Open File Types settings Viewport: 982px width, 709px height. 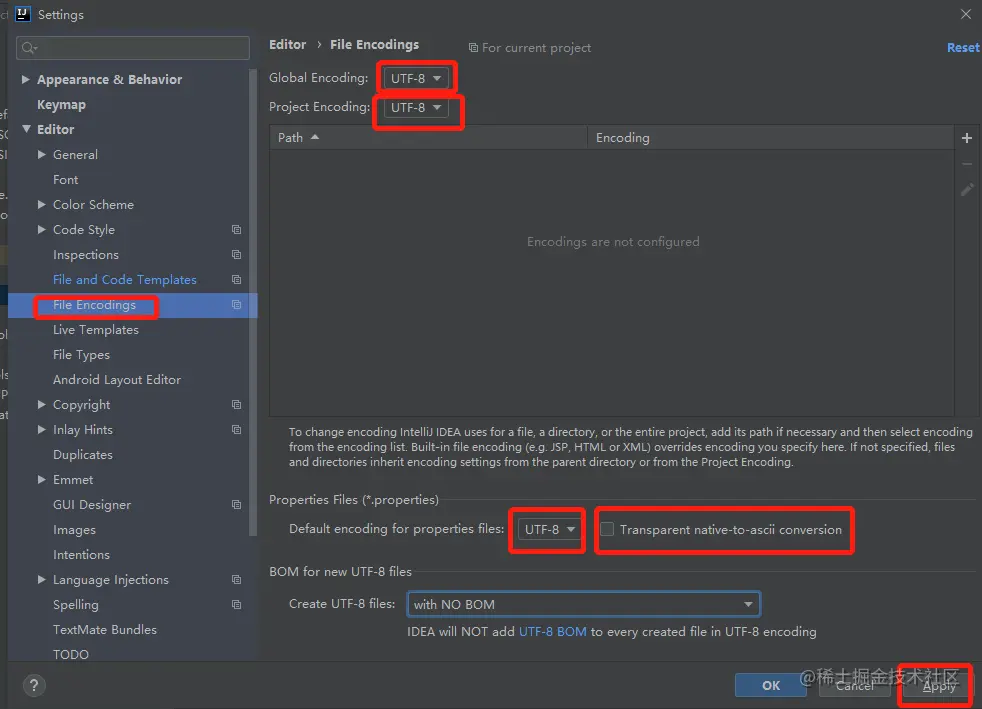click(81, 355)
